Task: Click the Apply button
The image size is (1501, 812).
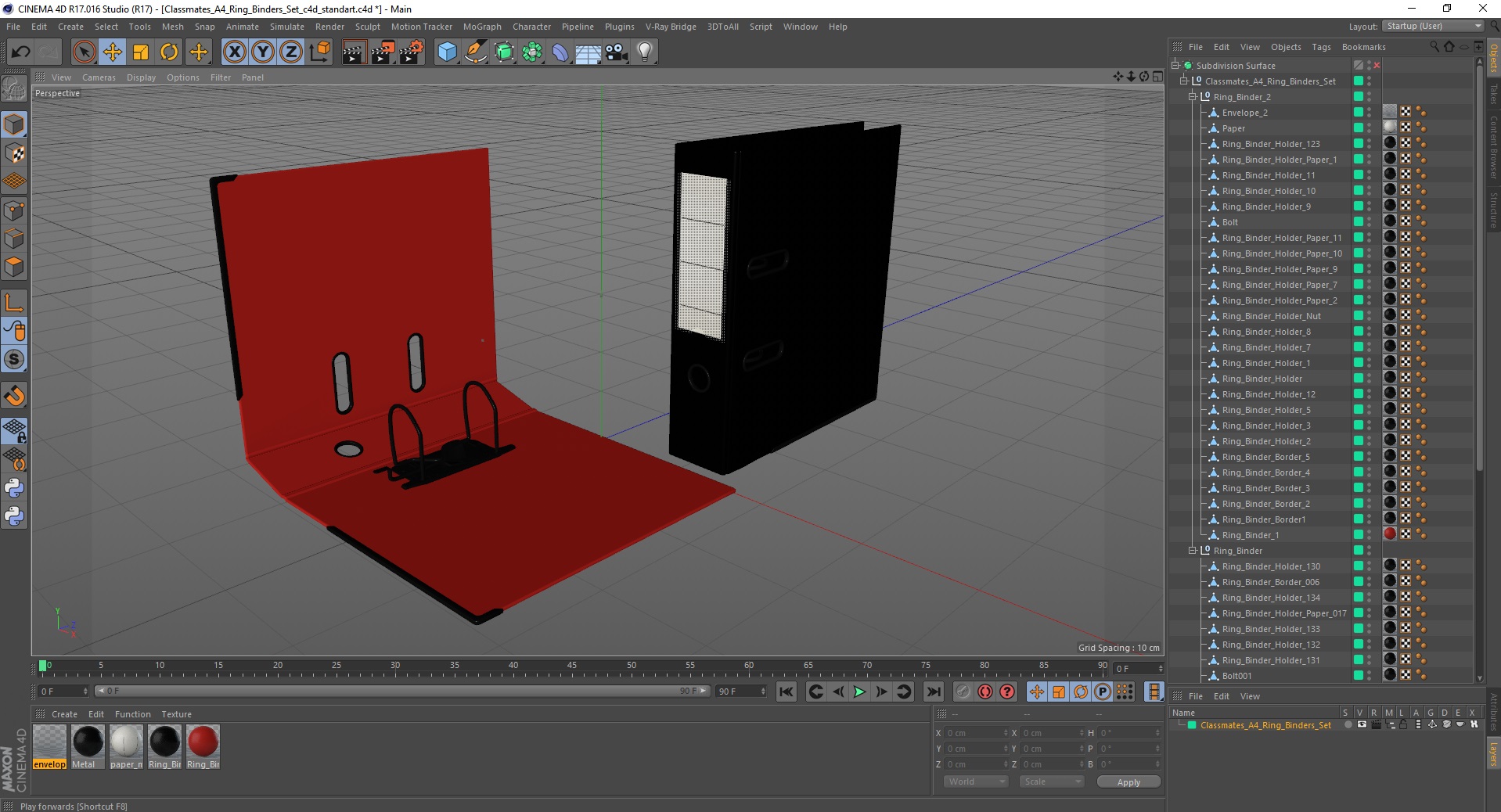Action: click(x=1128, y=782)
